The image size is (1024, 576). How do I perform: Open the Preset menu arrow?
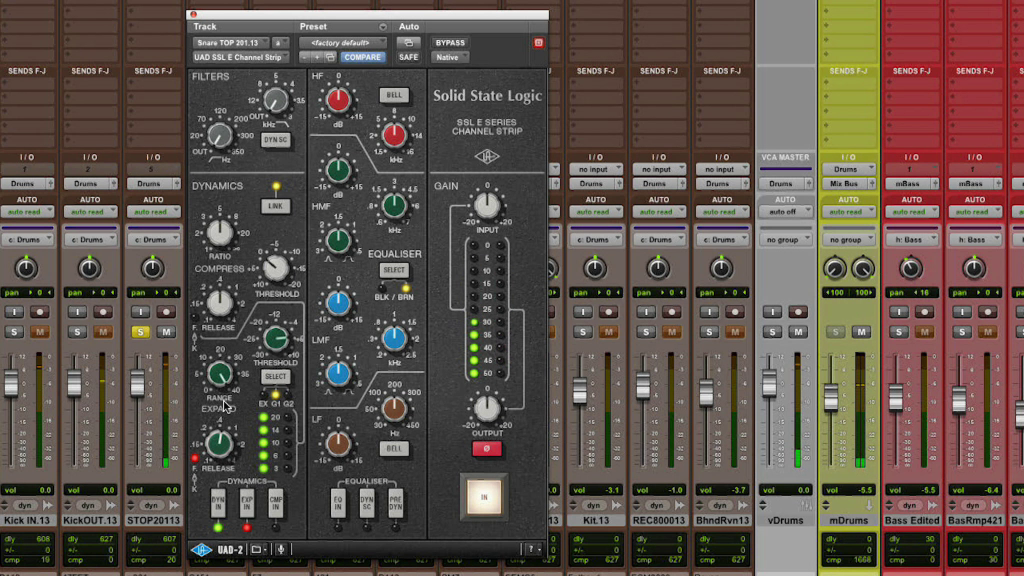coord(382,27)
